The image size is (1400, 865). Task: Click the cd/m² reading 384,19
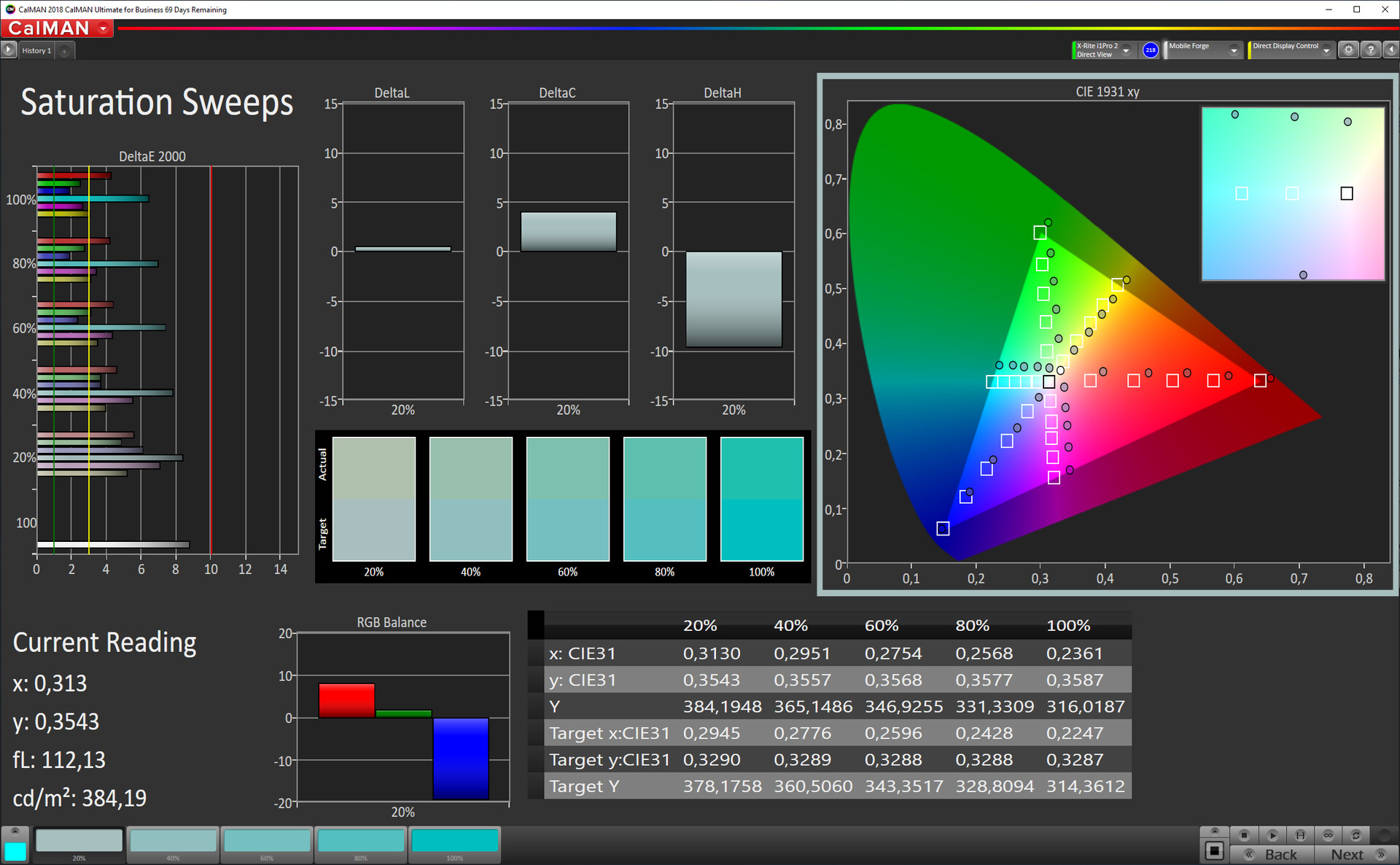[x=79, y=798]
